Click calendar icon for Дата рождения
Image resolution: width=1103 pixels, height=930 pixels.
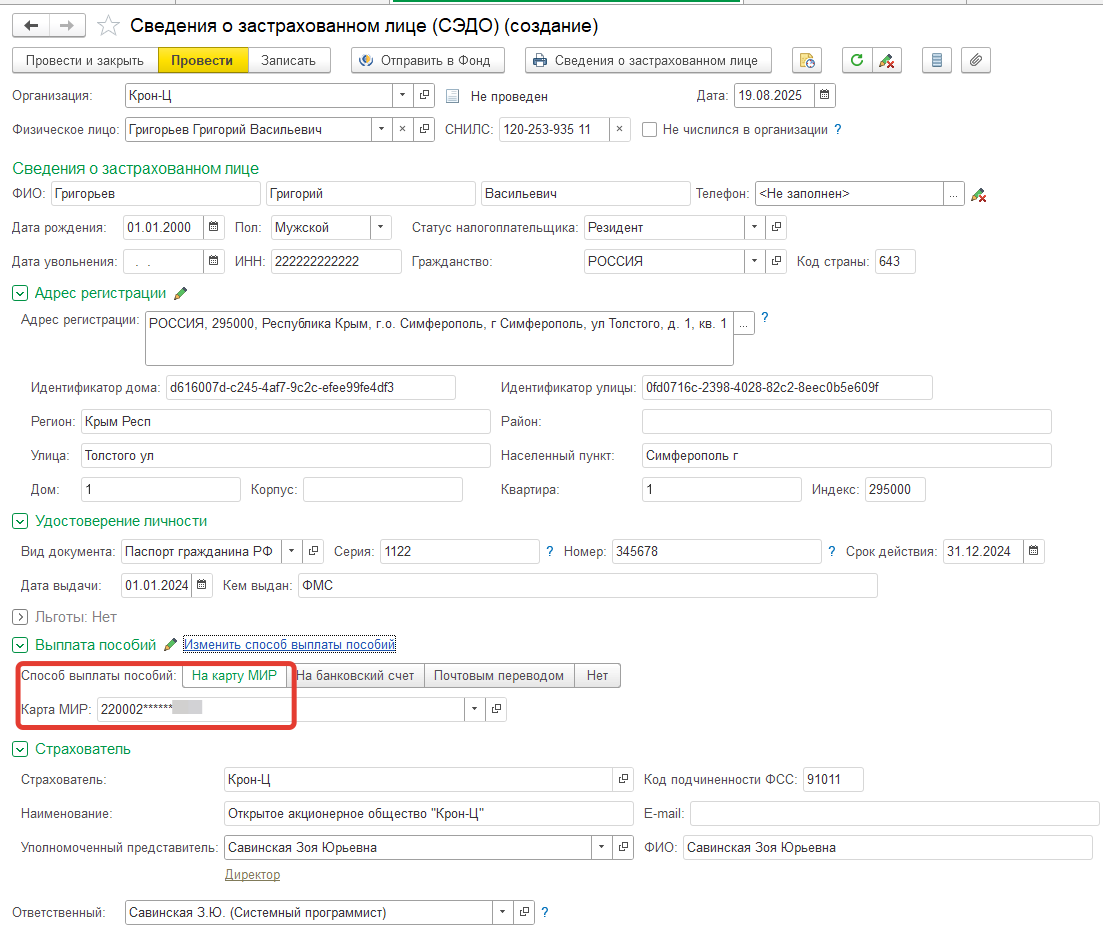[x=213, y=227]
